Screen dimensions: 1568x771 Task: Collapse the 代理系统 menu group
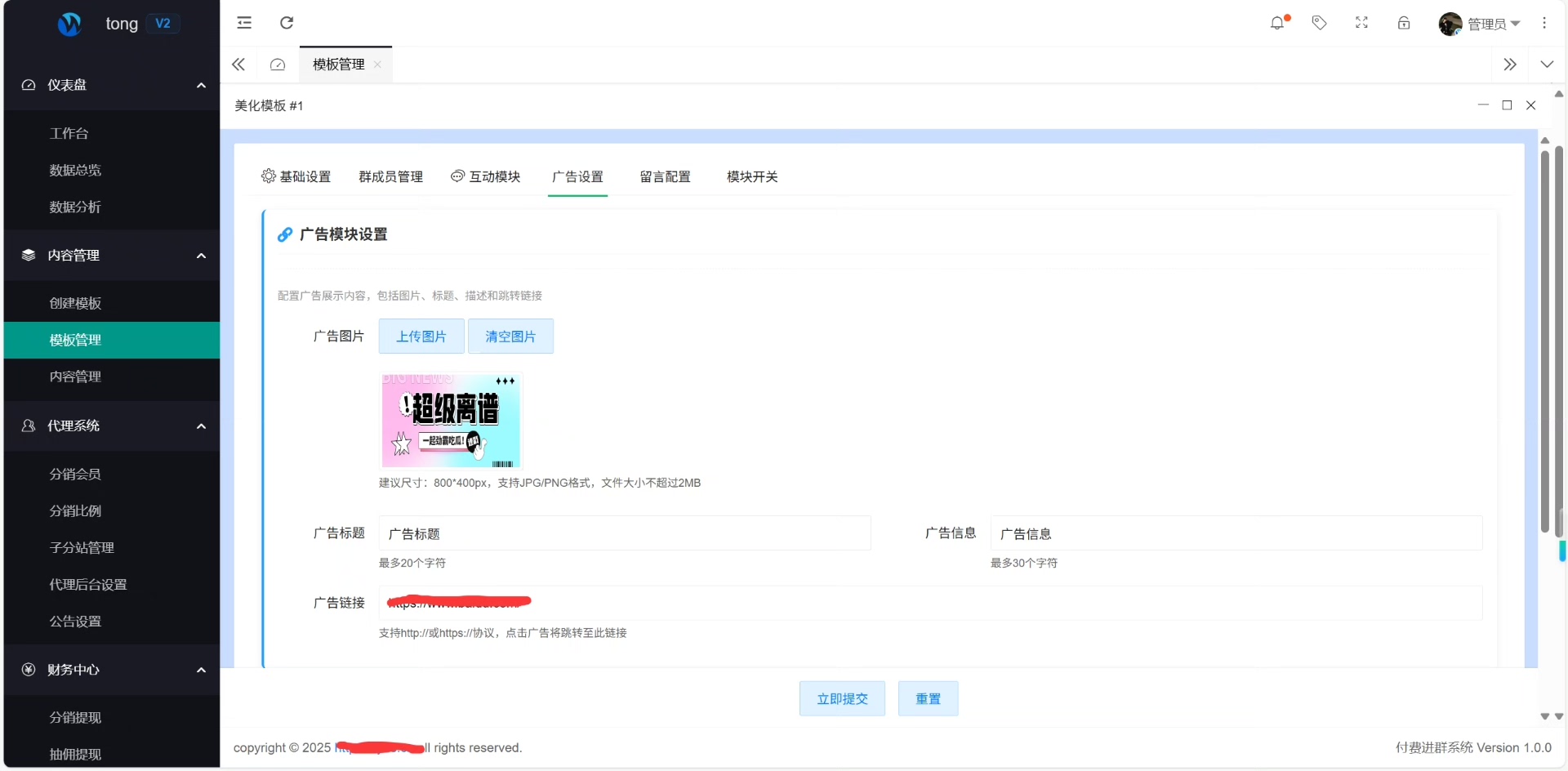click(x=201, y=426)
